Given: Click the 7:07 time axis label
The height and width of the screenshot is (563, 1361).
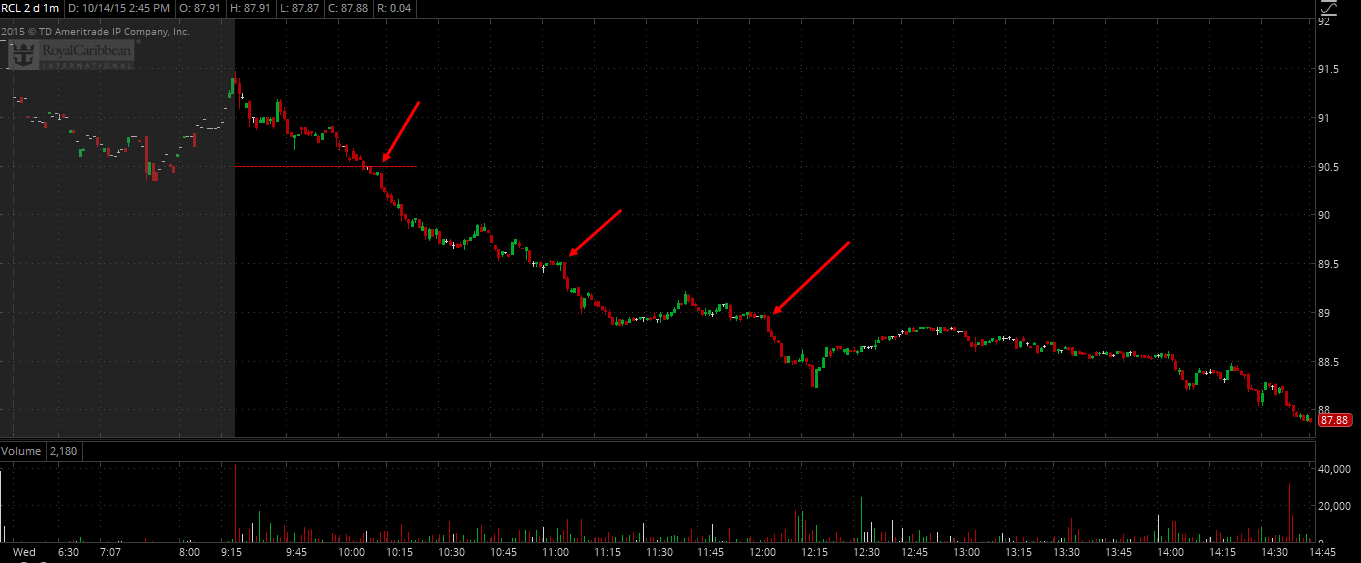Looking at the screenshot, I should click(111, 552).
